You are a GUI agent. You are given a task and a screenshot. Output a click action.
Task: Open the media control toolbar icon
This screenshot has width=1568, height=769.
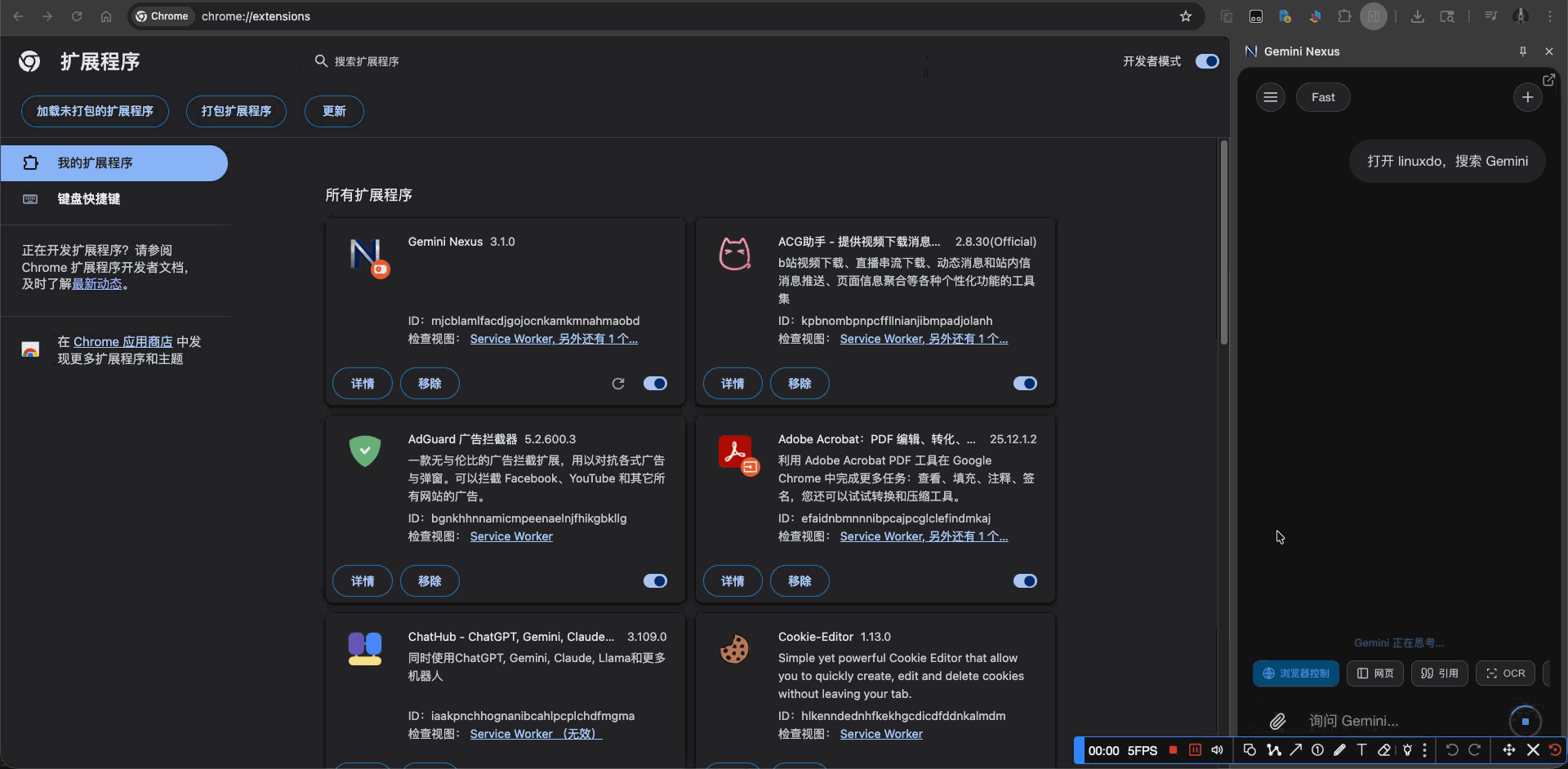click(x=1491, y=16)
